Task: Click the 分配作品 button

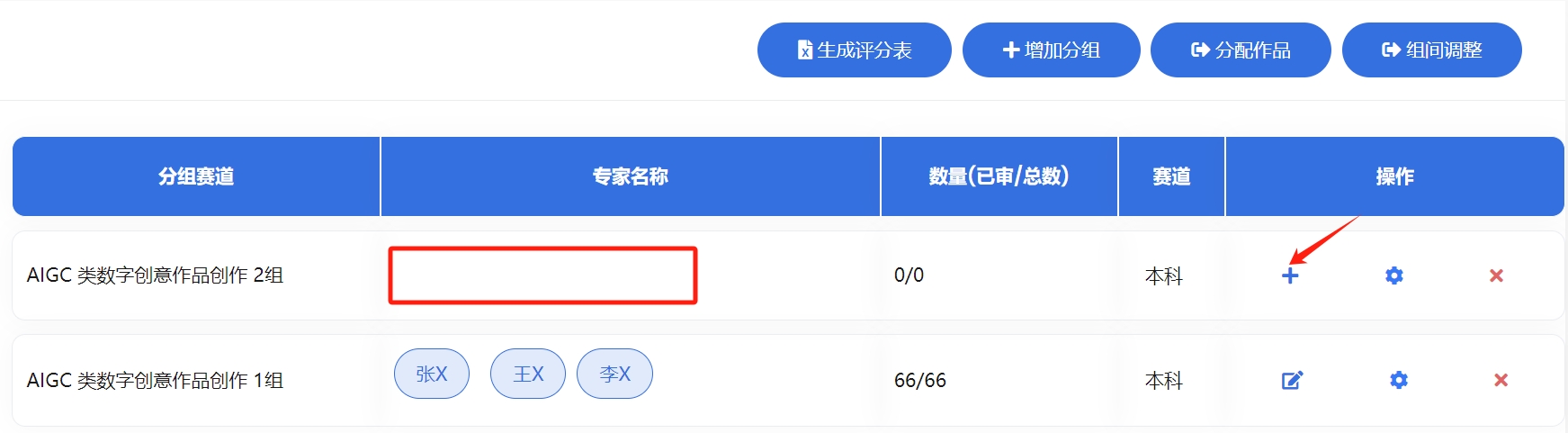Action: [1240, 50]
